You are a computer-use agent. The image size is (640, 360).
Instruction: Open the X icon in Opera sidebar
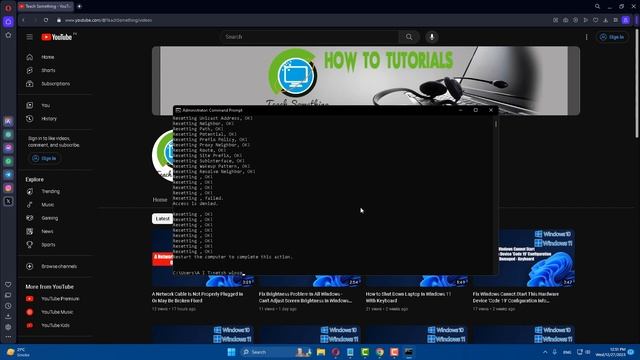(8, 201)
